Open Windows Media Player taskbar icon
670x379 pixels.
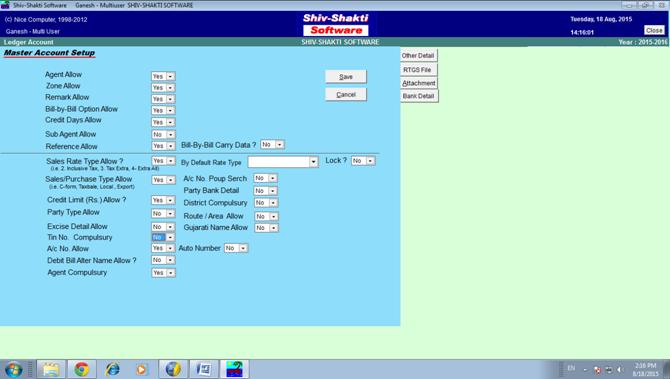point(142,369)
